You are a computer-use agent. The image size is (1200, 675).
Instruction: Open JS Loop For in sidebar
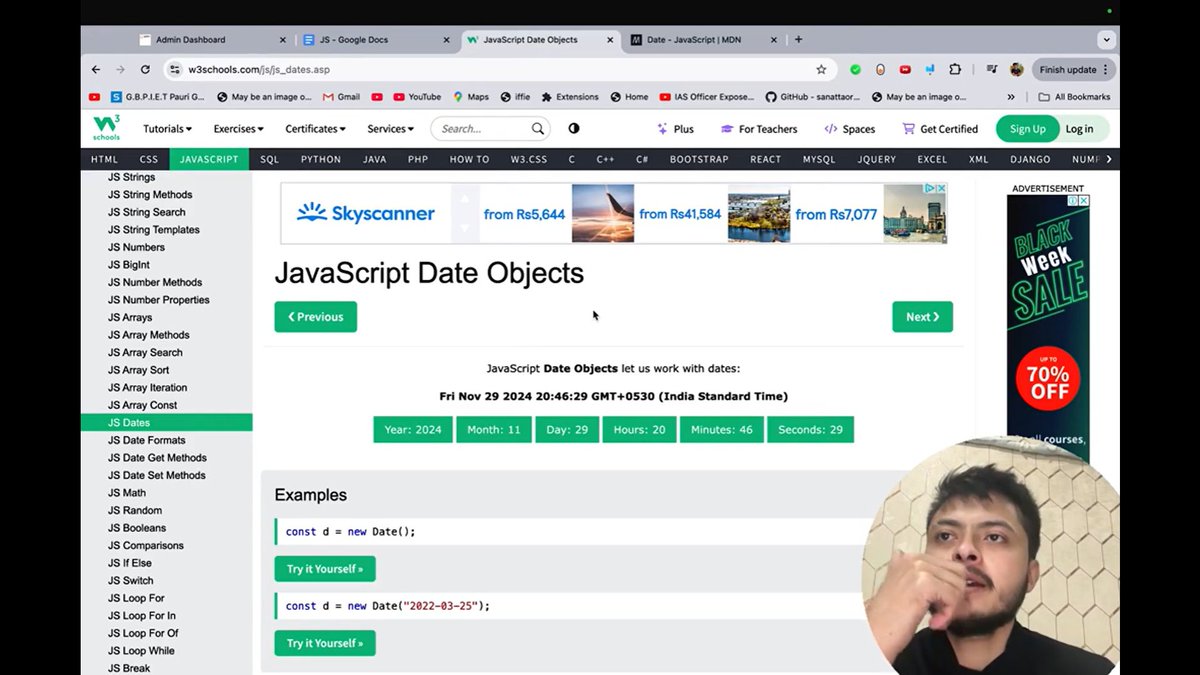[x=136, y=598]
